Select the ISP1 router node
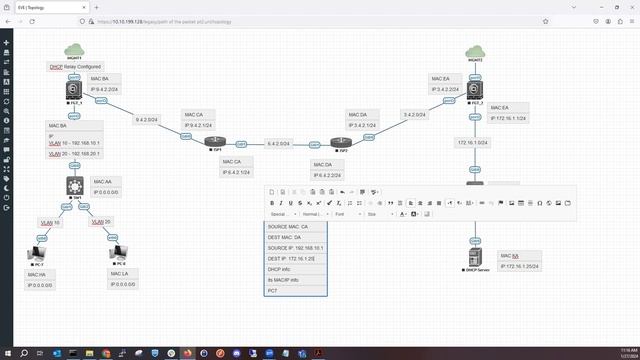The image size is (640, 360). pyautogui.click(x=215, y=142)
